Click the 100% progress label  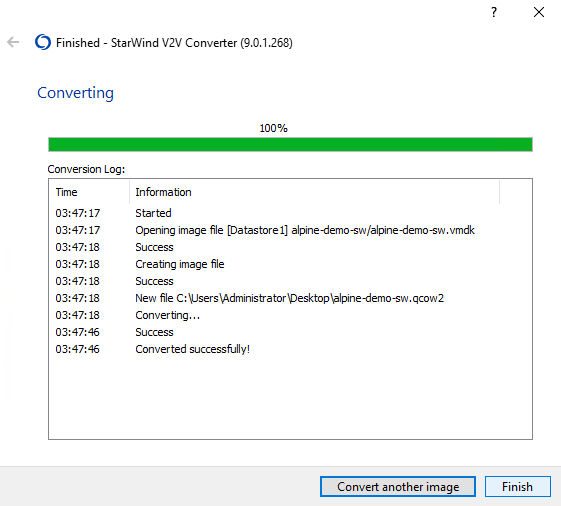tap(273, 128)
